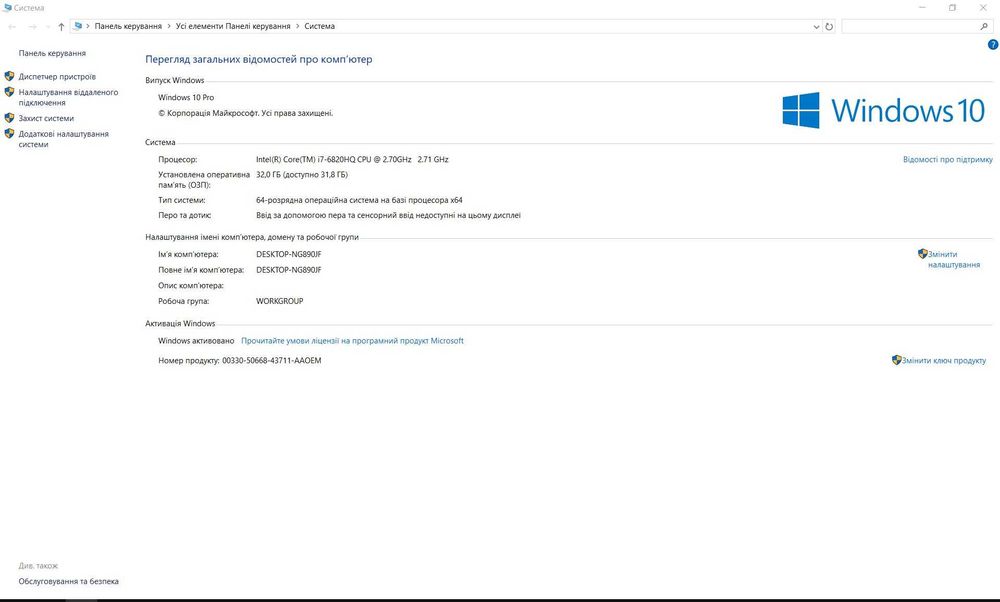
Task: Click shield icon next to Змінити ключ продукту
Action: 896,360
